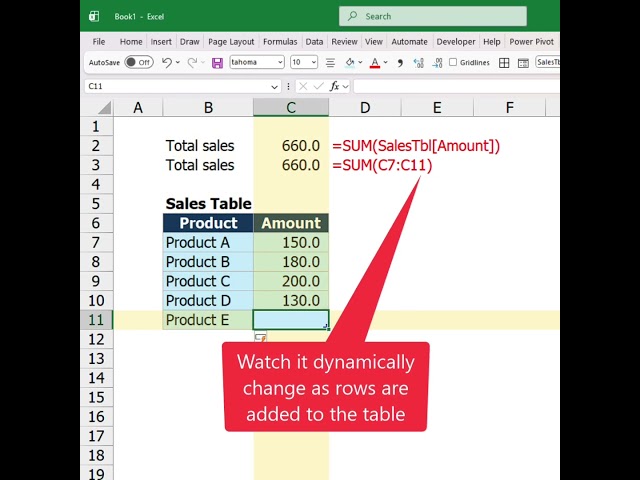Apply fill color with the paint bucket icon
The height and width of the screenshot is (480, 640).
(350, 62)
